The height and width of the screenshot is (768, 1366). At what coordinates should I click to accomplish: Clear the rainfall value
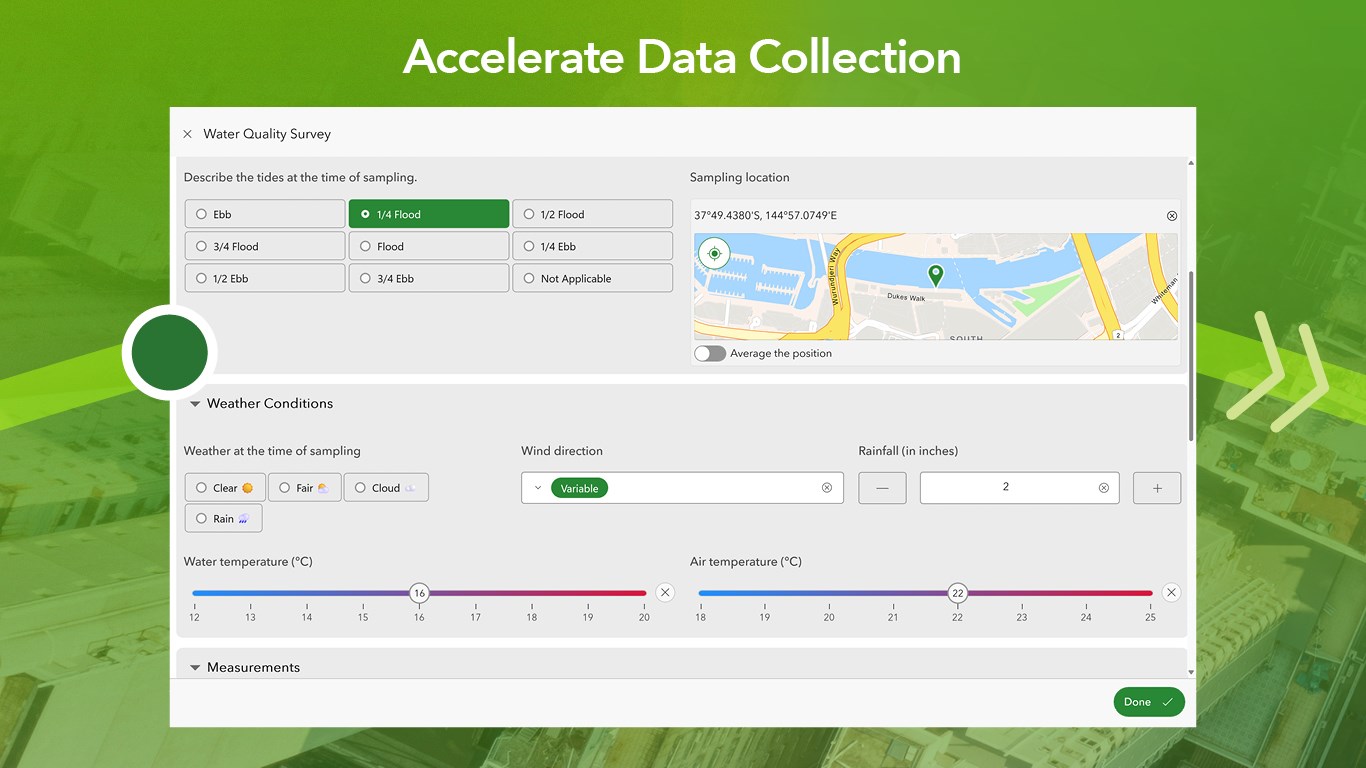(1104, 488)
